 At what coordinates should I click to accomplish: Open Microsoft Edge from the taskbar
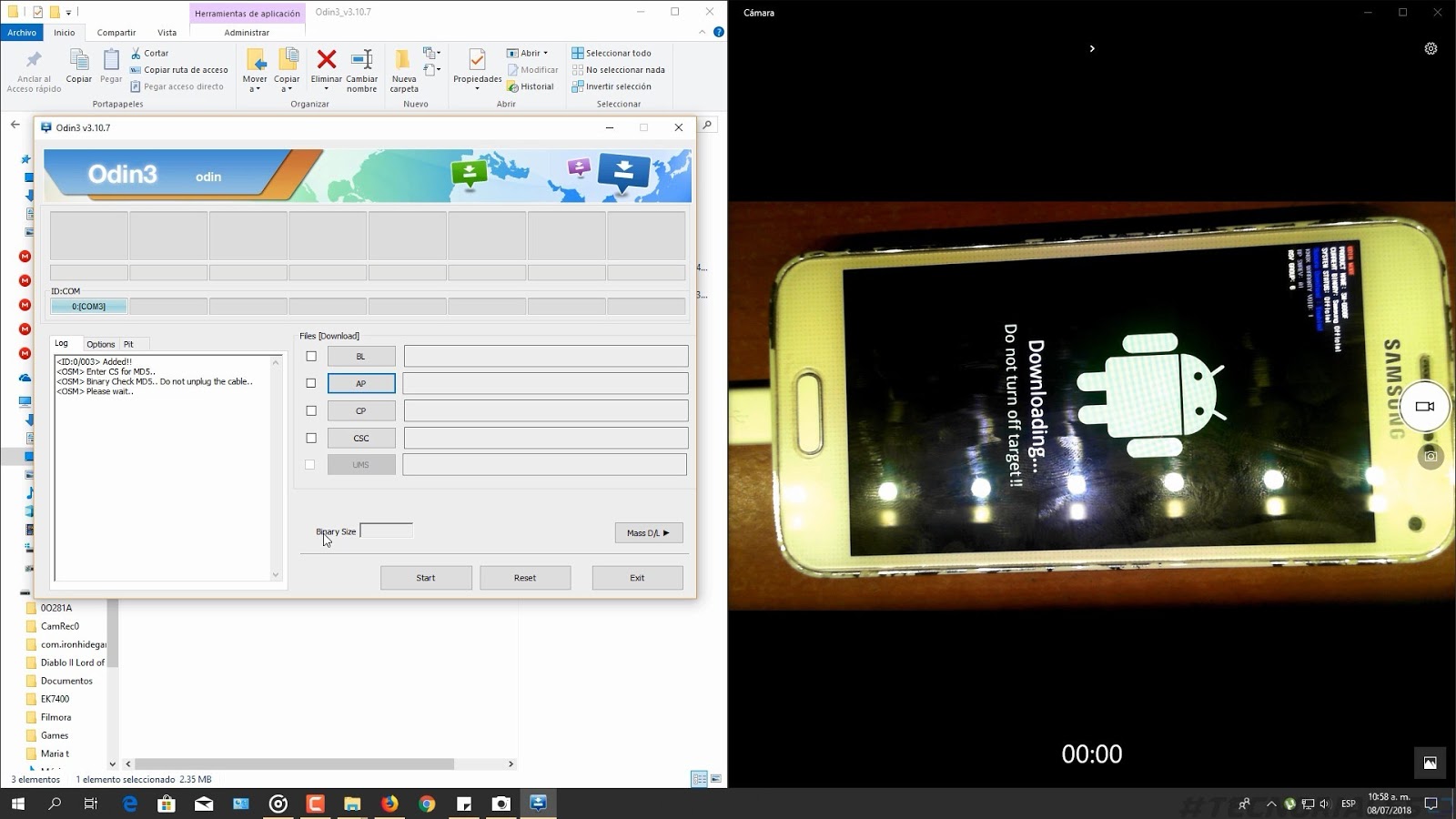pyautogui.click(x=130, y=804)
